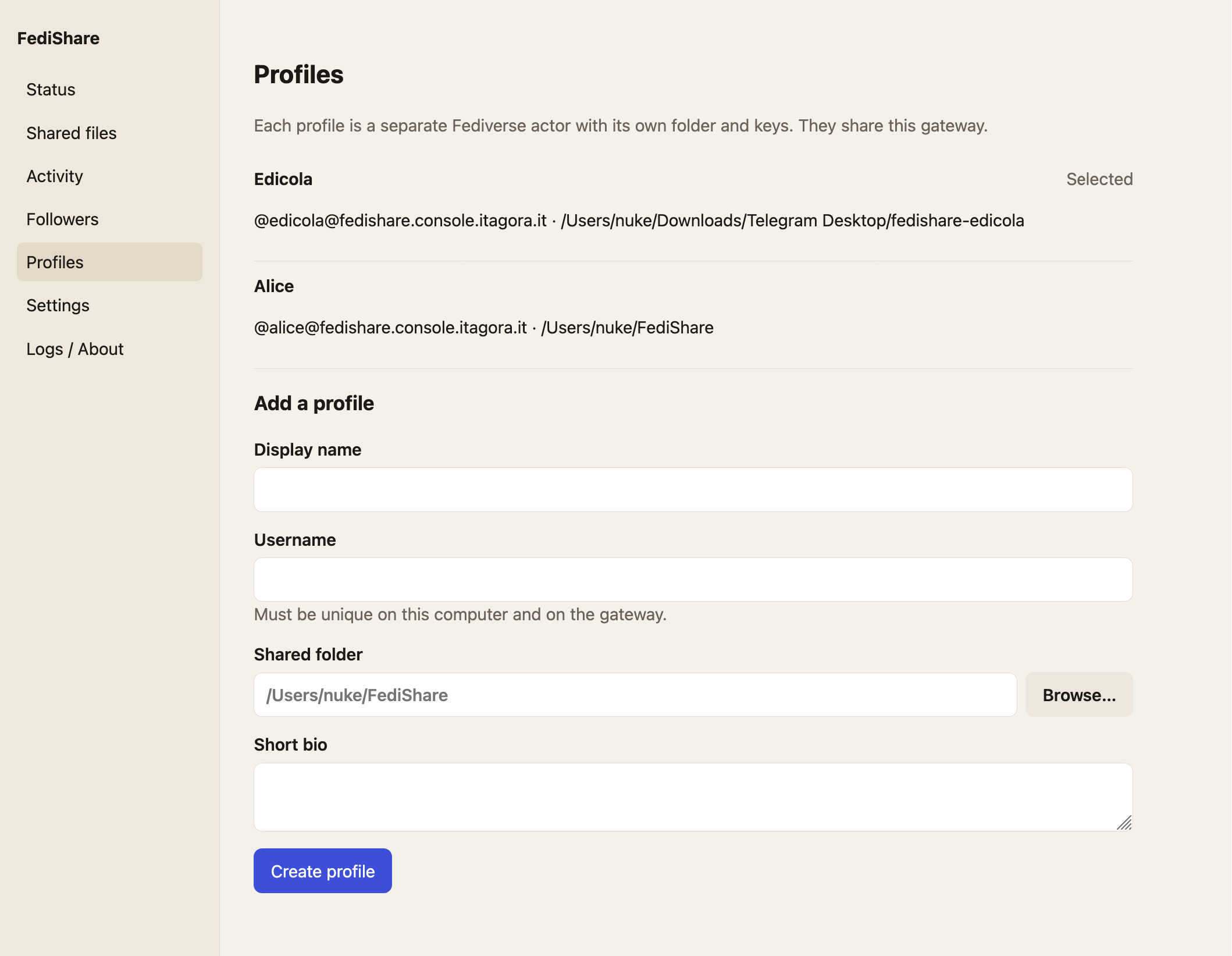The height and width of the screenshot is (956, 1232).
Task: Click the FediShare app title
Action: tap(58, 38)
